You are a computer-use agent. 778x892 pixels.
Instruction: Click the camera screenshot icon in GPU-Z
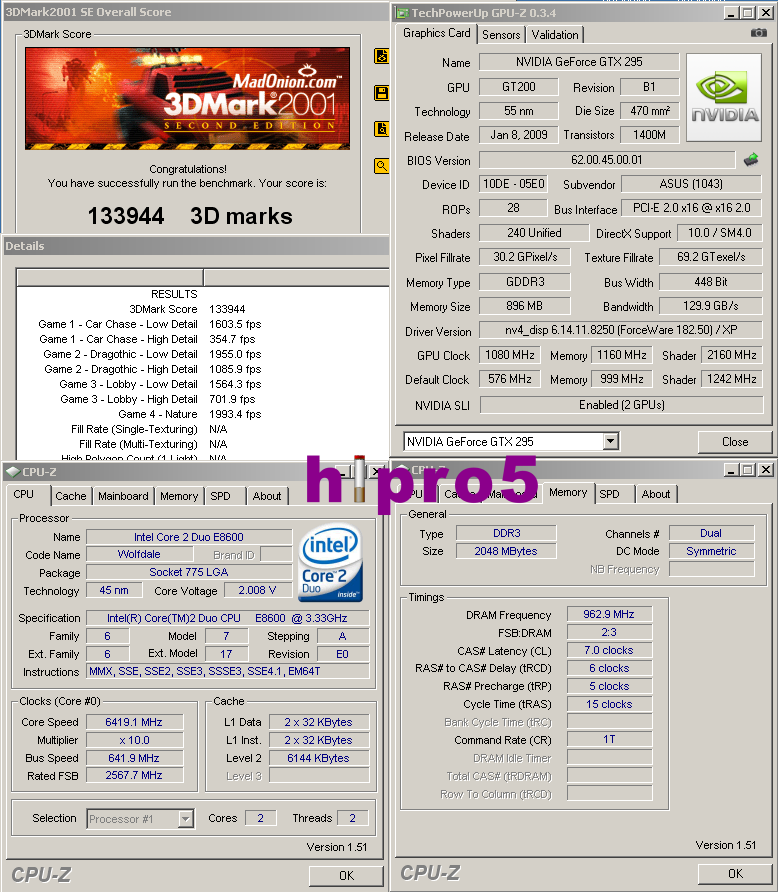(x=758, y=33)
